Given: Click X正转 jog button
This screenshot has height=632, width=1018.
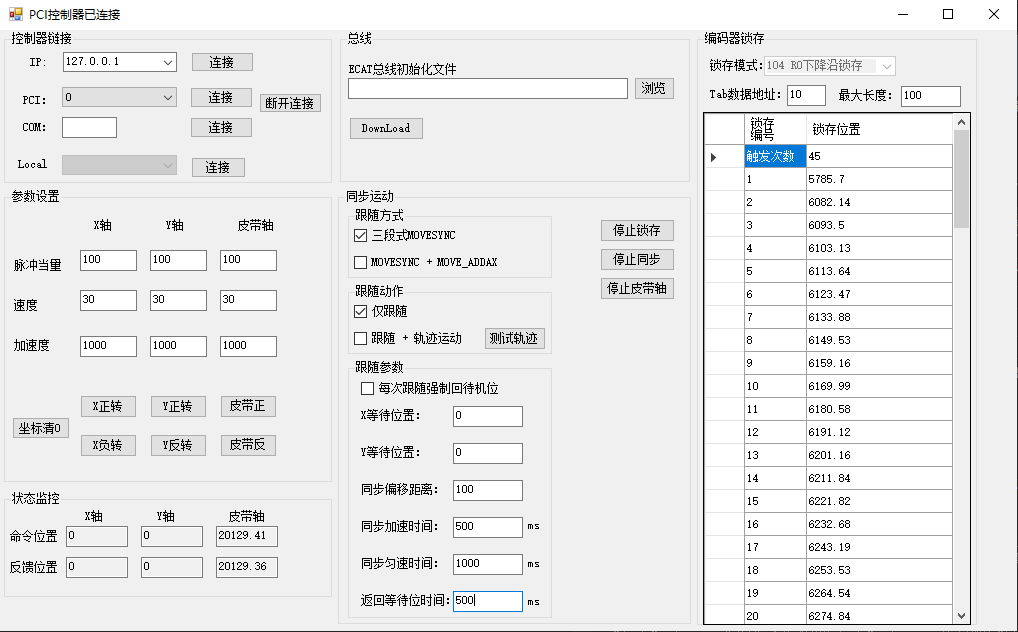Looking at the screenshot, I should pyautogui.click(x=108, y=407).
